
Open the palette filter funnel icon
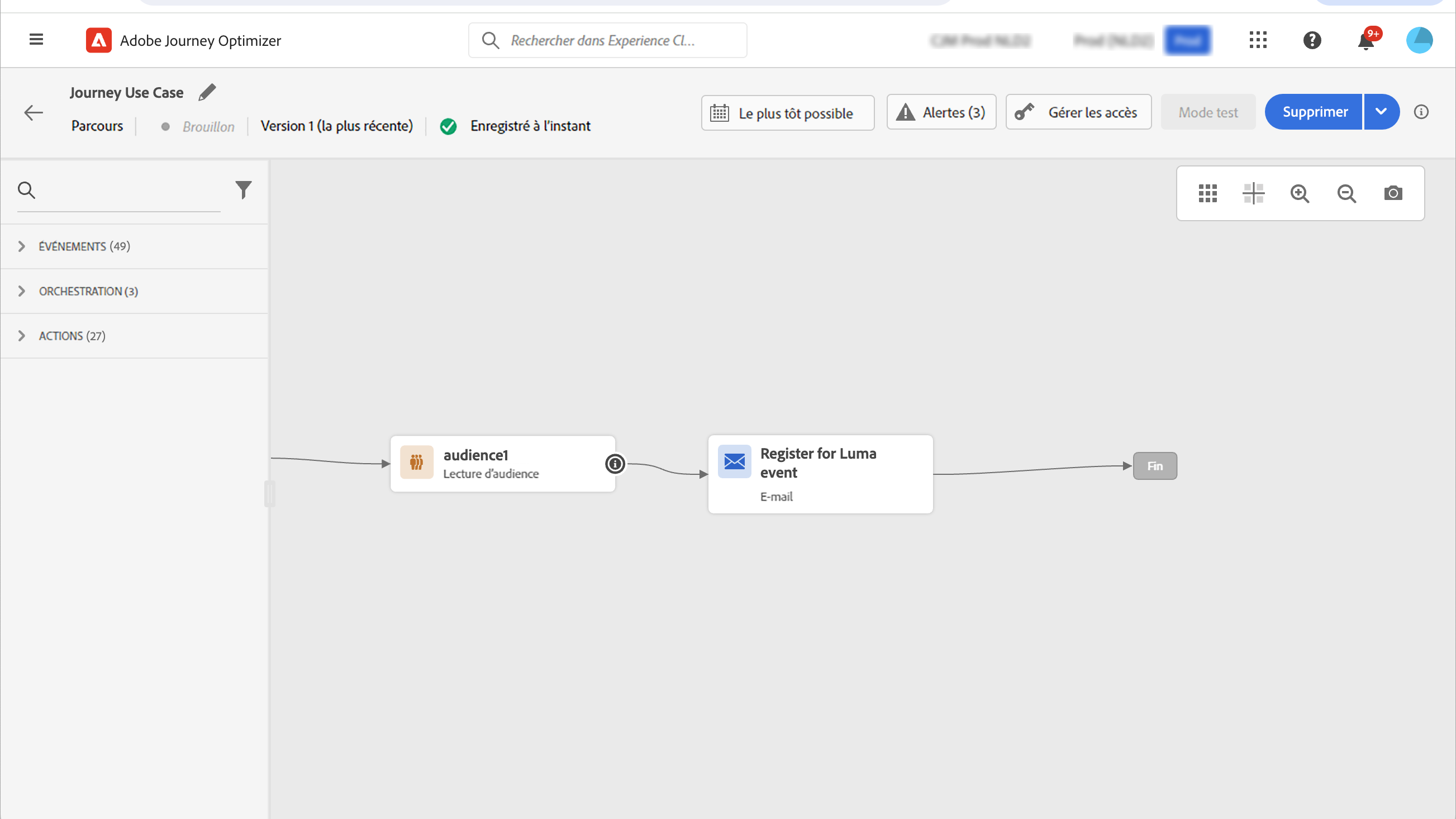click(244, 190)
